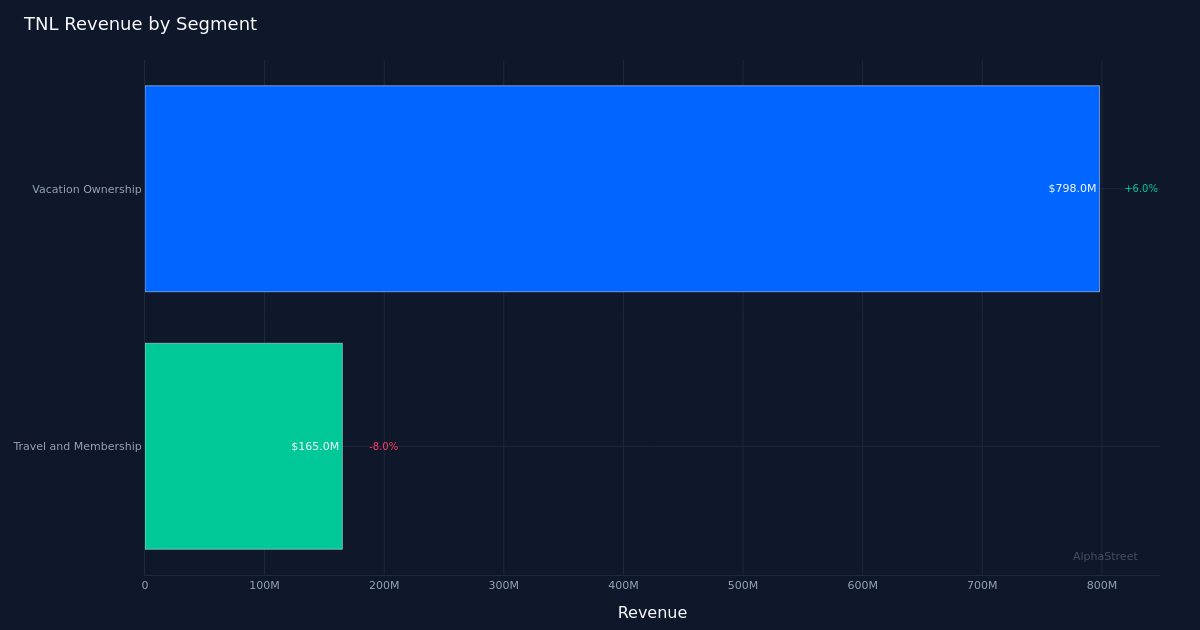The height and width of the screenshot is (630, 1200).
Task: Select the 400M axis tick label
Action: tap(623, 585)
